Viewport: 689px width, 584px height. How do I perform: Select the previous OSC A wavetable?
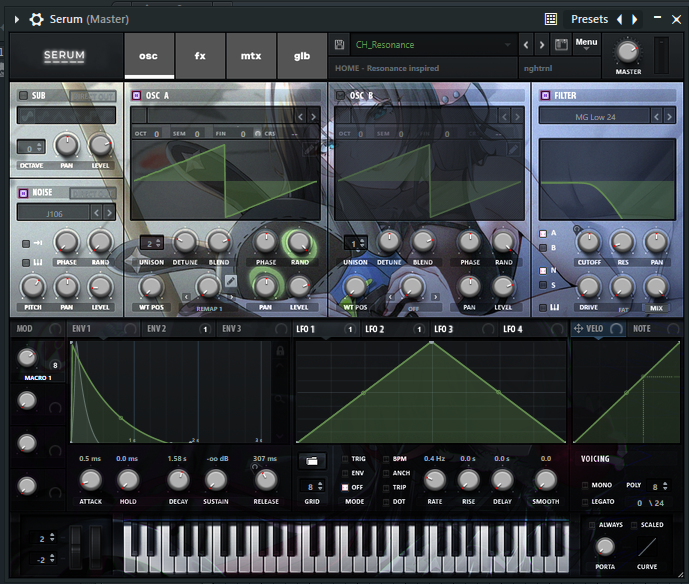301,116
